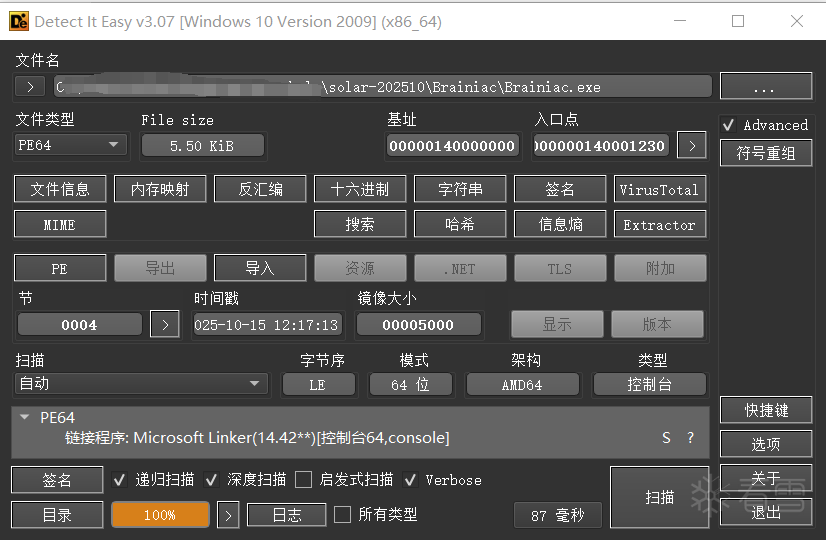
Task: Close the Detect It Easy window
Action: point(797,21)
